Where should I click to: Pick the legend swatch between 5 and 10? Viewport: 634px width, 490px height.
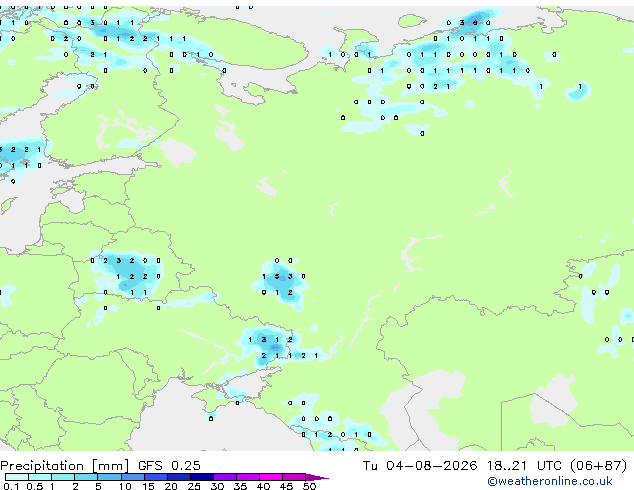click(109, 477)
